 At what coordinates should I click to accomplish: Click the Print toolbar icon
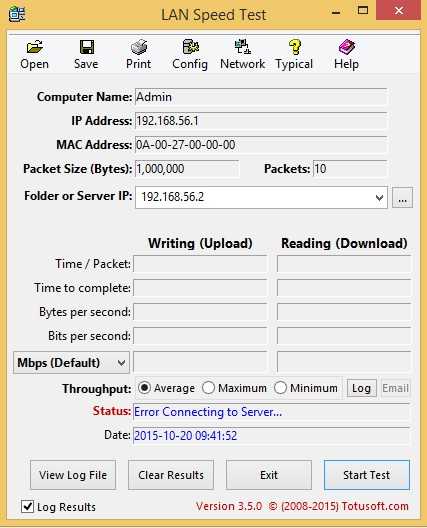139,47
